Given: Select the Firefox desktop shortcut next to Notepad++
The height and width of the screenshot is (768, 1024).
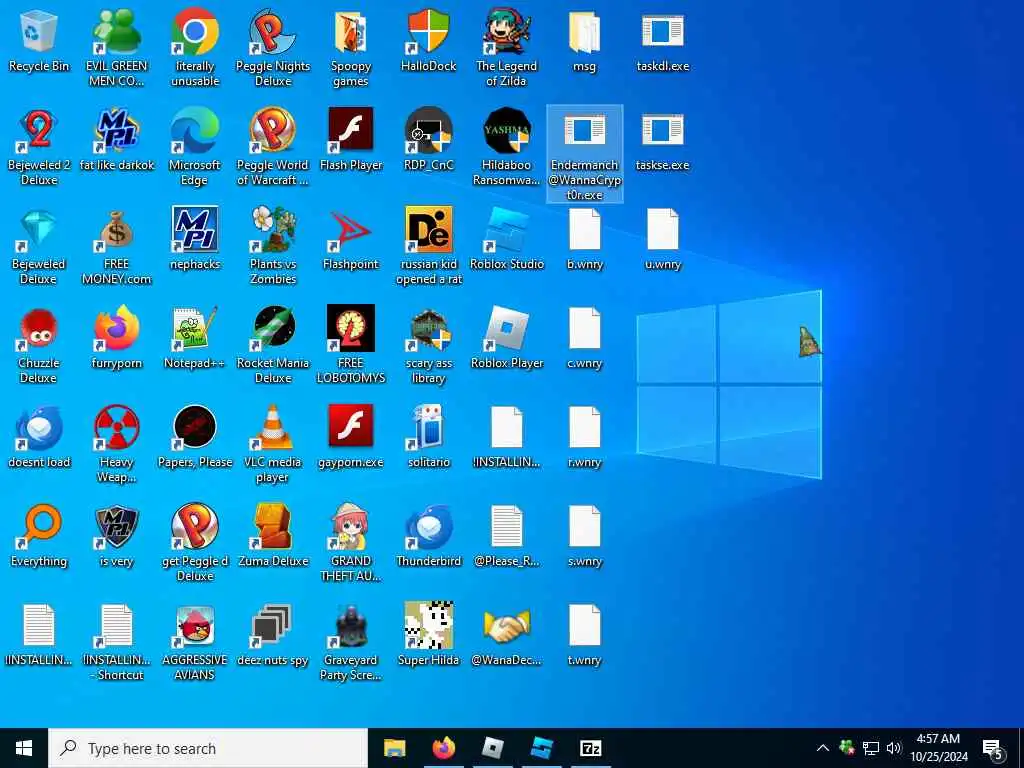Looking at the screenshot, I should click(116, 329).
